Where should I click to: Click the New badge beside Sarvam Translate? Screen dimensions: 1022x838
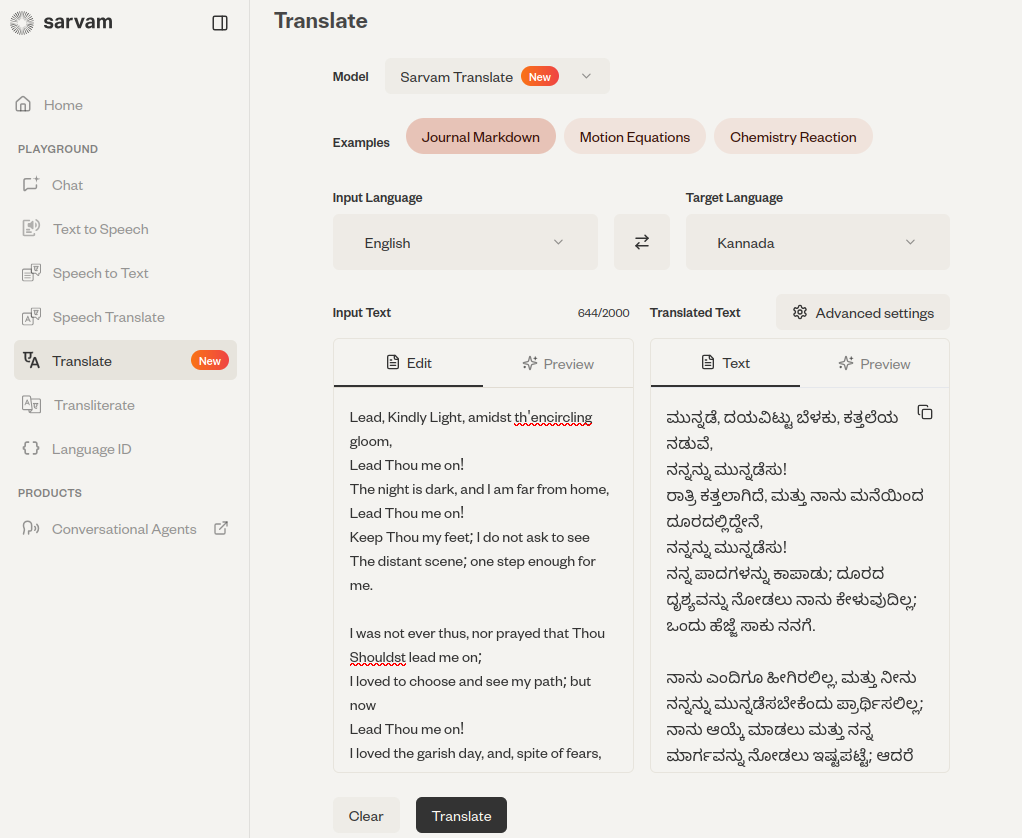[x=540, y=76]
